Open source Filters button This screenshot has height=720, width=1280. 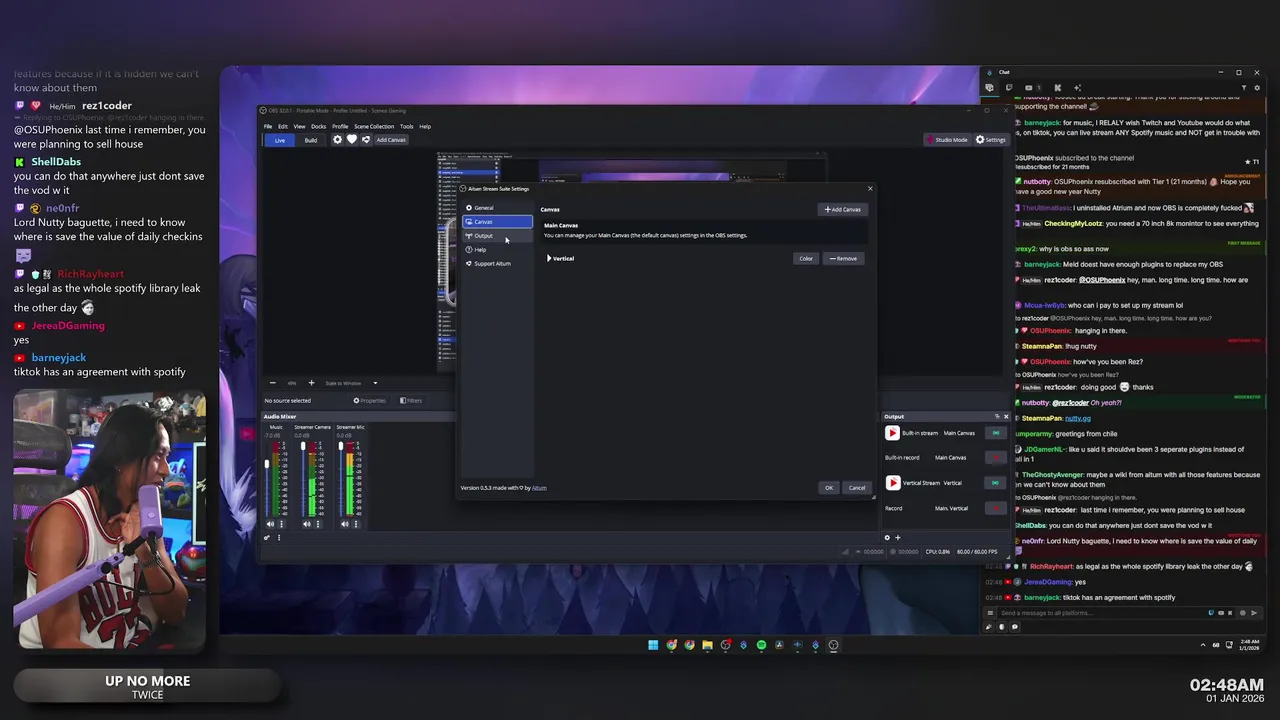tap(411, 400)
